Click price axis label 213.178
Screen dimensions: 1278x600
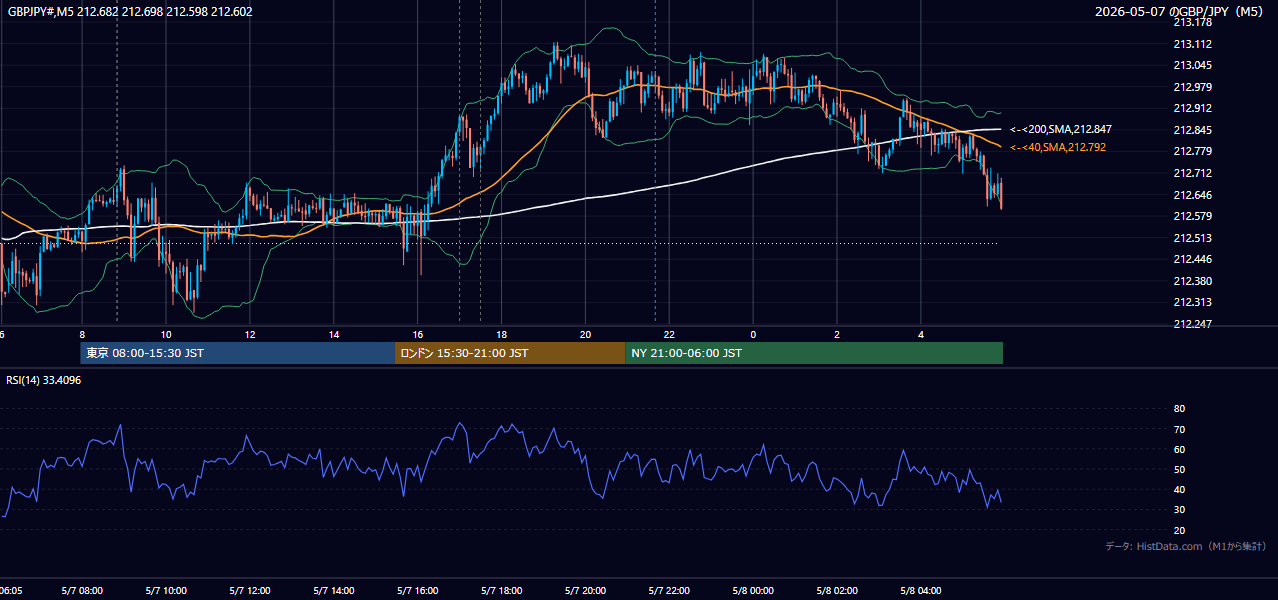click(x=1192, y=22)
